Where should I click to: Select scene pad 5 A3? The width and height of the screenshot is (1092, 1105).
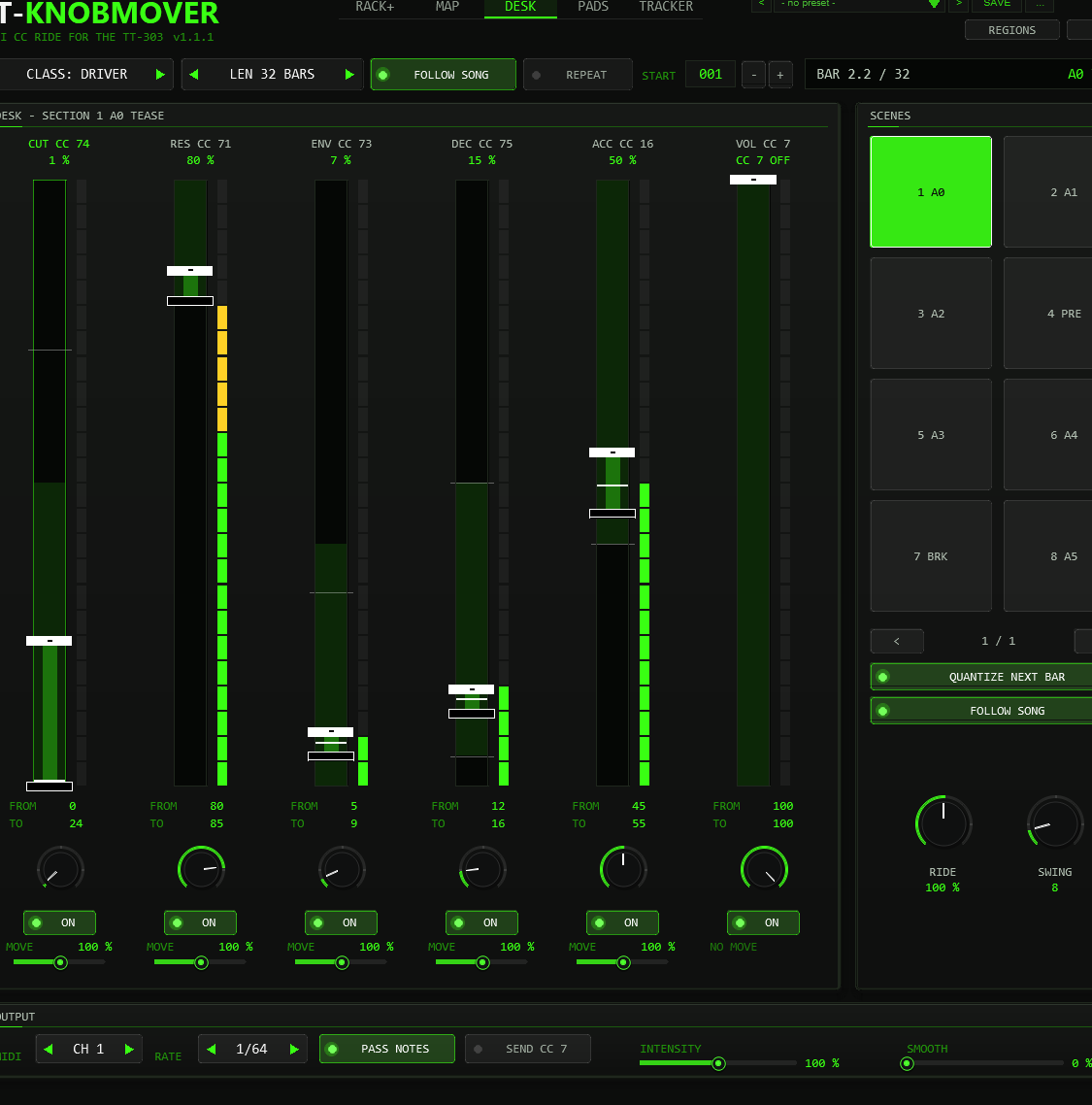coord(931,436)
